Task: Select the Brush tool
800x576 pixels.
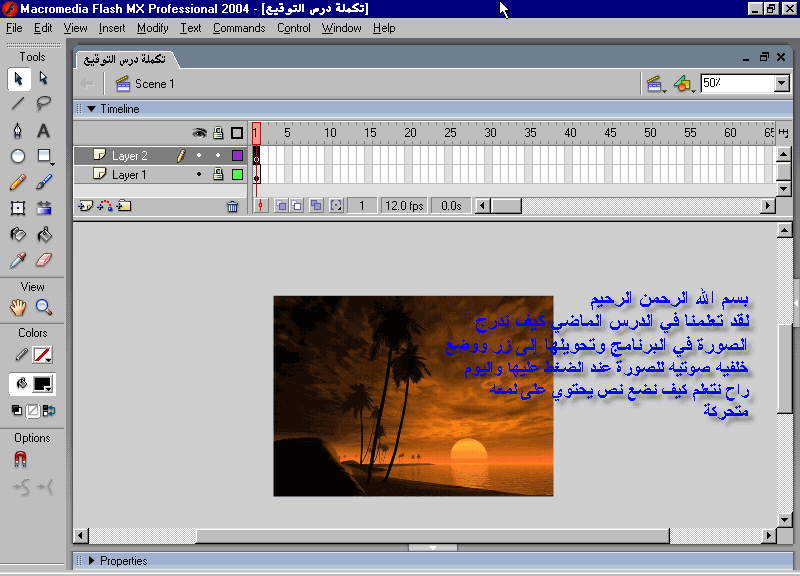Action: point(44,182)
